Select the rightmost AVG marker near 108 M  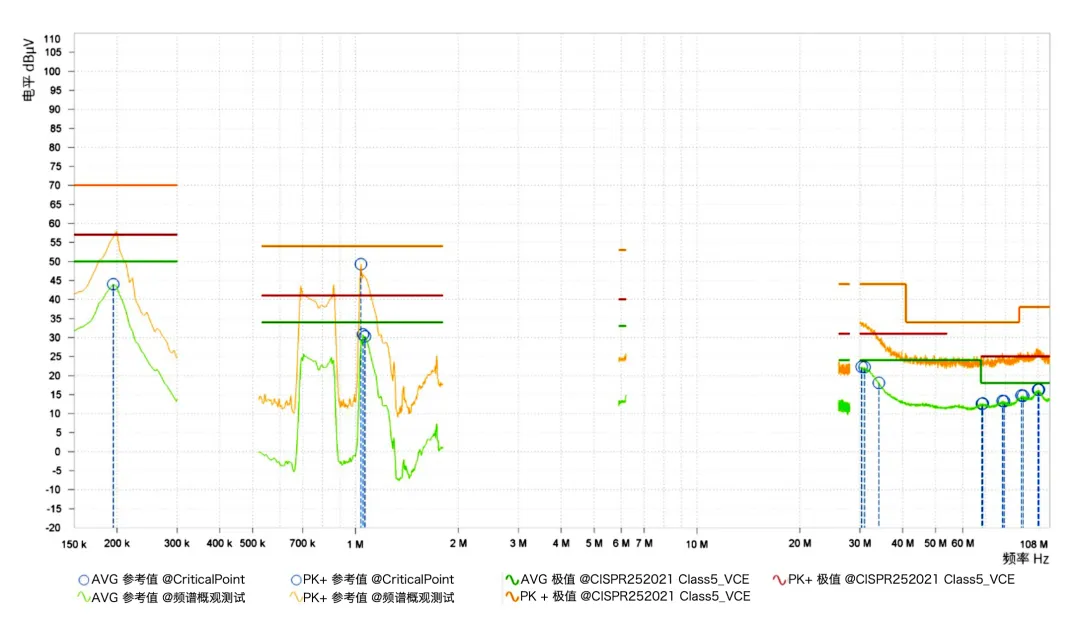(1038, 390)
